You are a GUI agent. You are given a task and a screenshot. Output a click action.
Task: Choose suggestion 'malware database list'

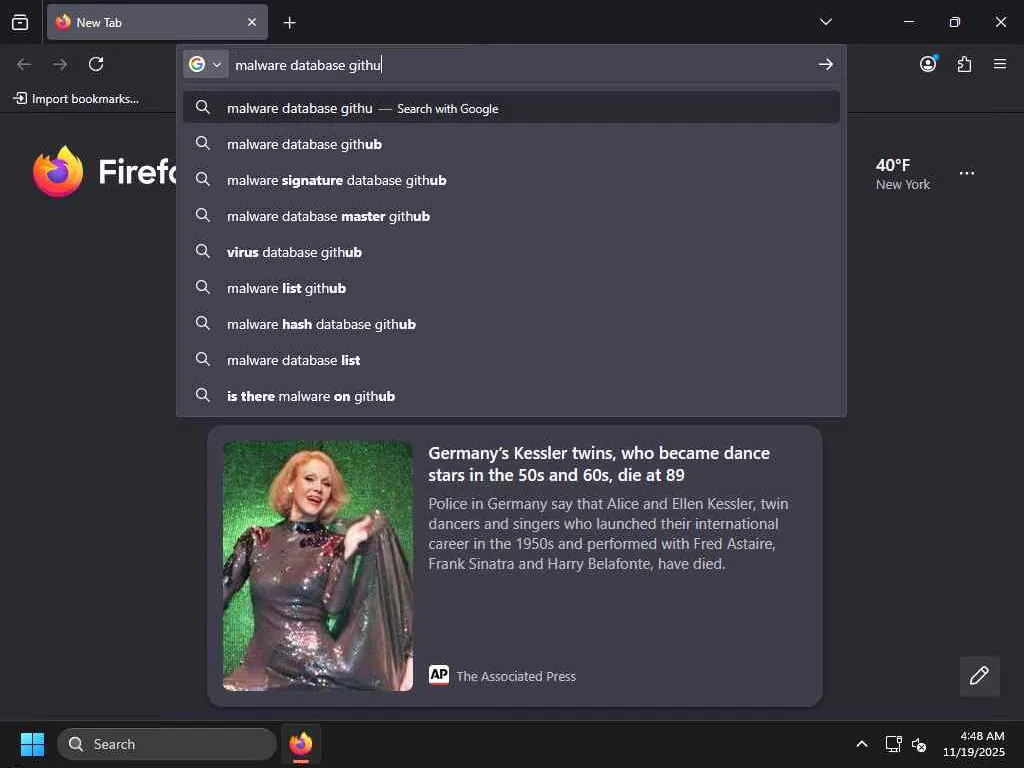point(511,360)
